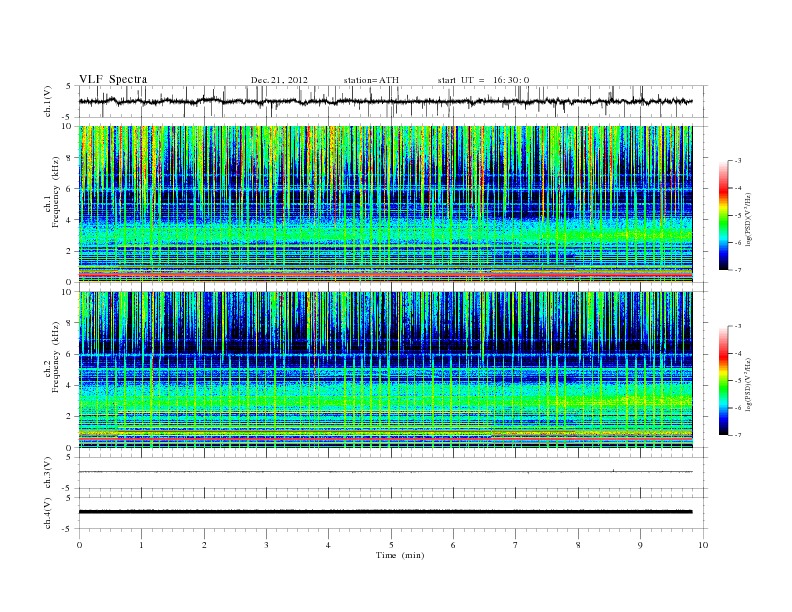
Task: Click the ch.1 spectrogram color bar
Action: (723, 215)
